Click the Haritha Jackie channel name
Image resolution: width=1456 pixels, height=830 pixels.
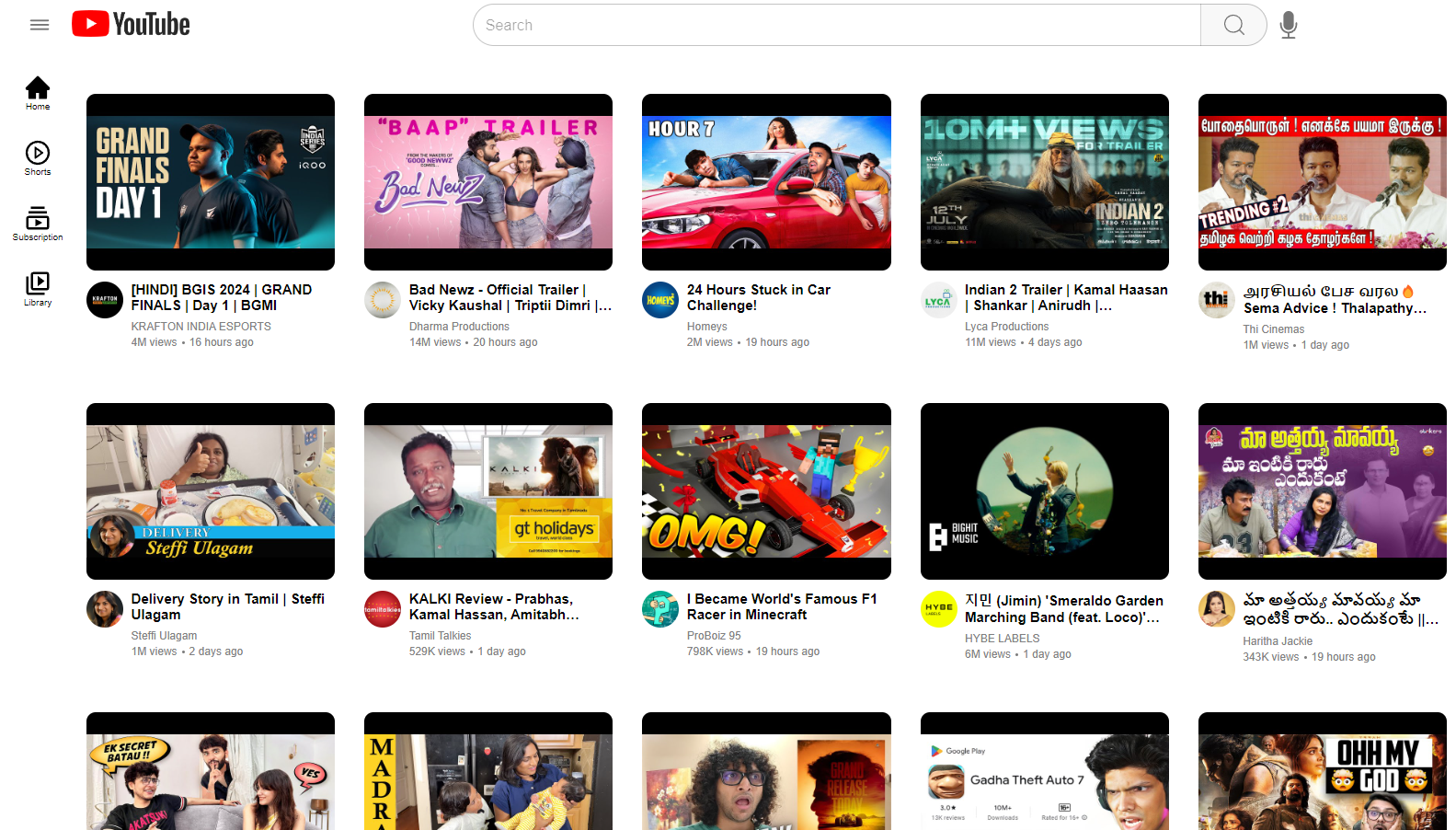pyautogui.click(x=1278, y=641)
